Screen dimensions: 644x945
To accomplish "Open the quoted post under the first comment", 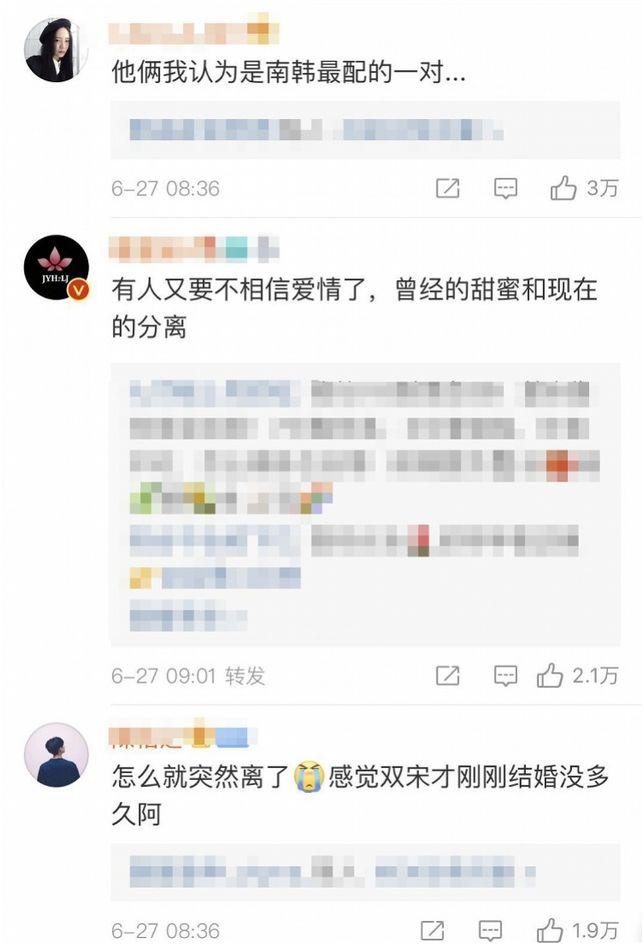I will tap(365, 130).
